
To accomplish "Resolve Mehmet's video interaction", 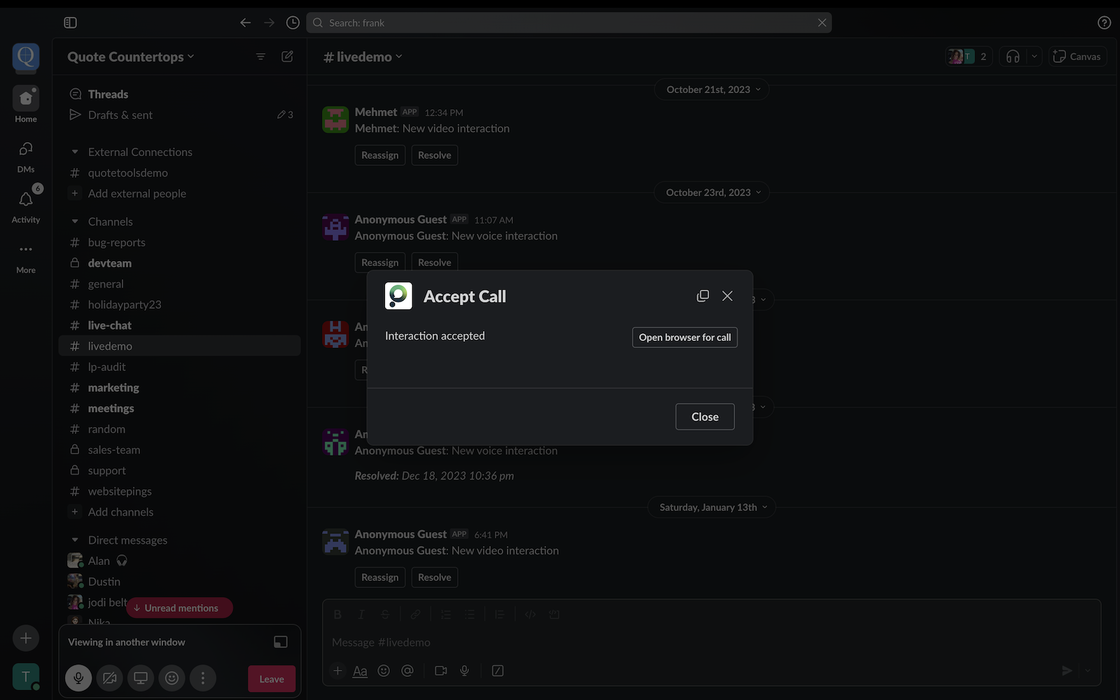I will [434, 155].
